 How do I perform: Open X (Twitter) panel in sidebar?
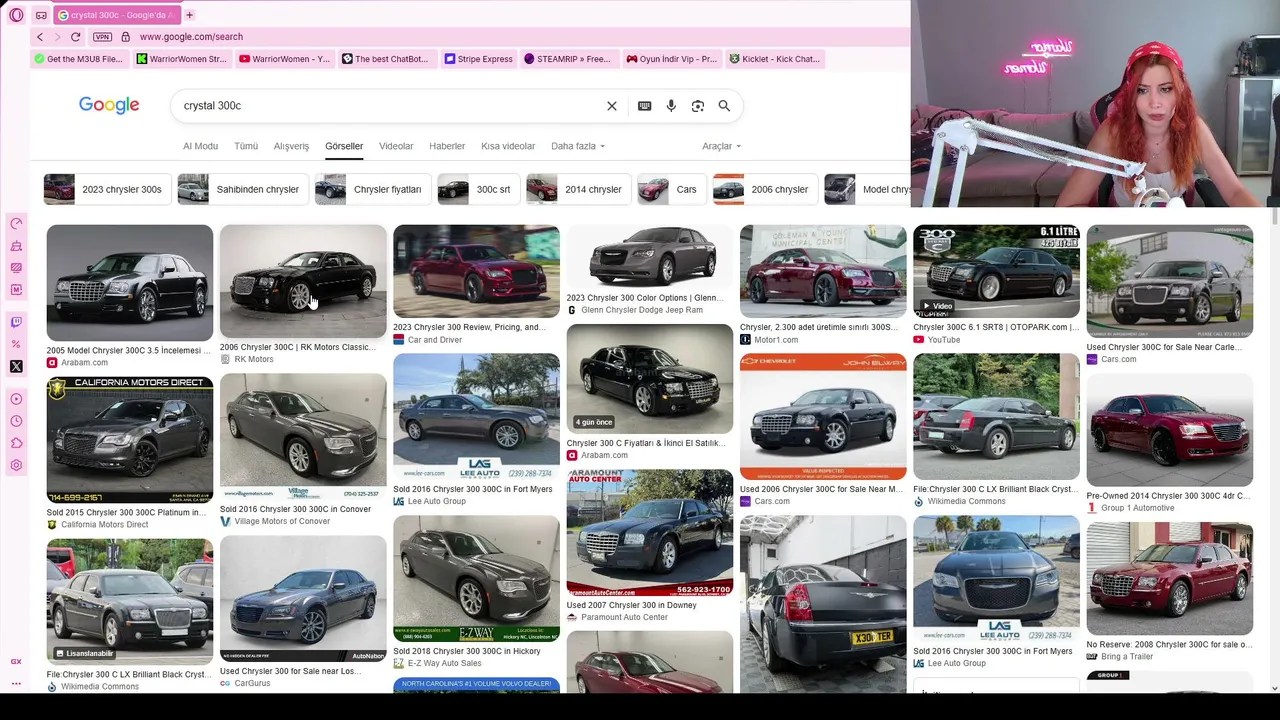pyautogui.click(x=16, y=367)
